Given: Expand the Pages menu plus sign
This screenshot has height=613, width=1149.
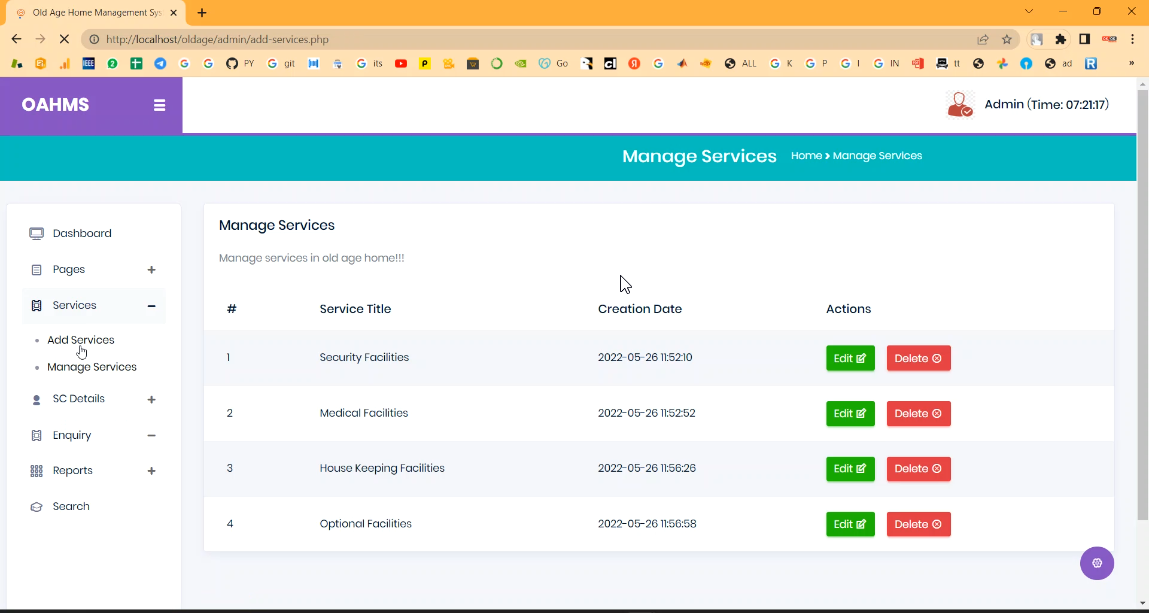Looking at the screenshot, I should [x=151, y=270].
